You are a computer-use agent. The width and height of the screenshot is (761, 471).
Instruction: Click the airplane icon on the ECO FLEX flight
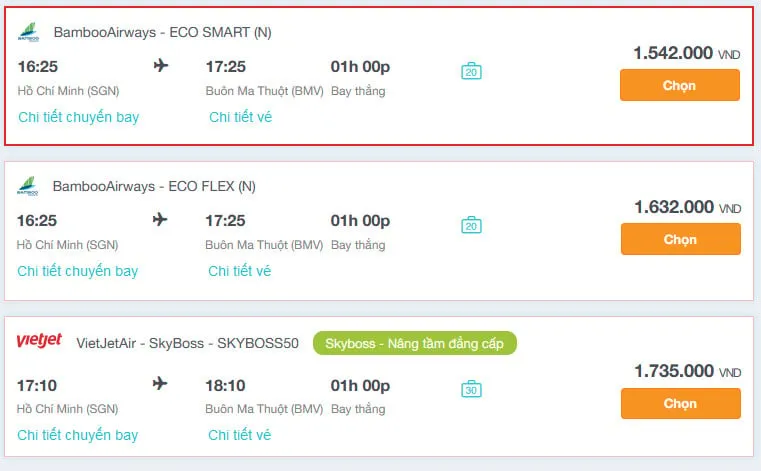pos(160,219)
